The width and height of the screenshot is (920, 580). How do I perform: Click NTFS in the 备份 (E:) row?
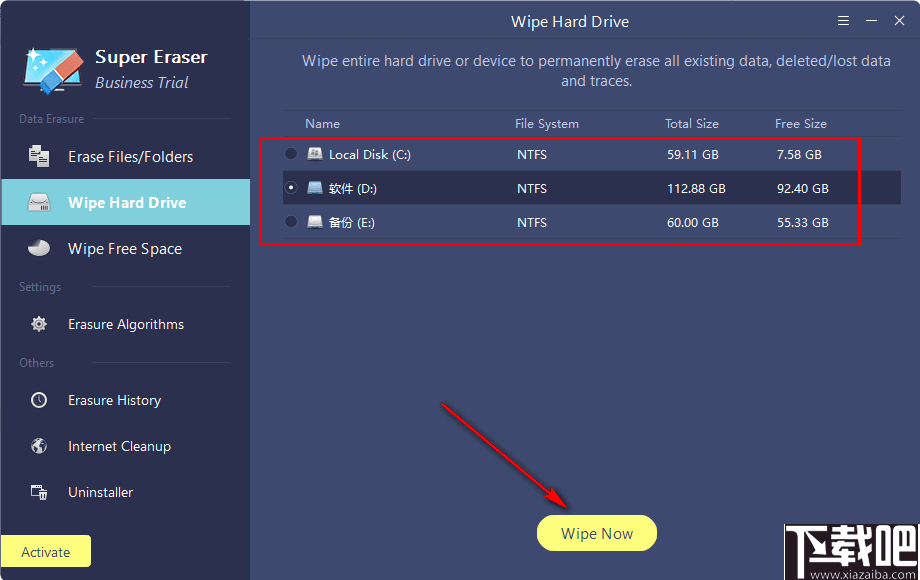pos(532,223)
